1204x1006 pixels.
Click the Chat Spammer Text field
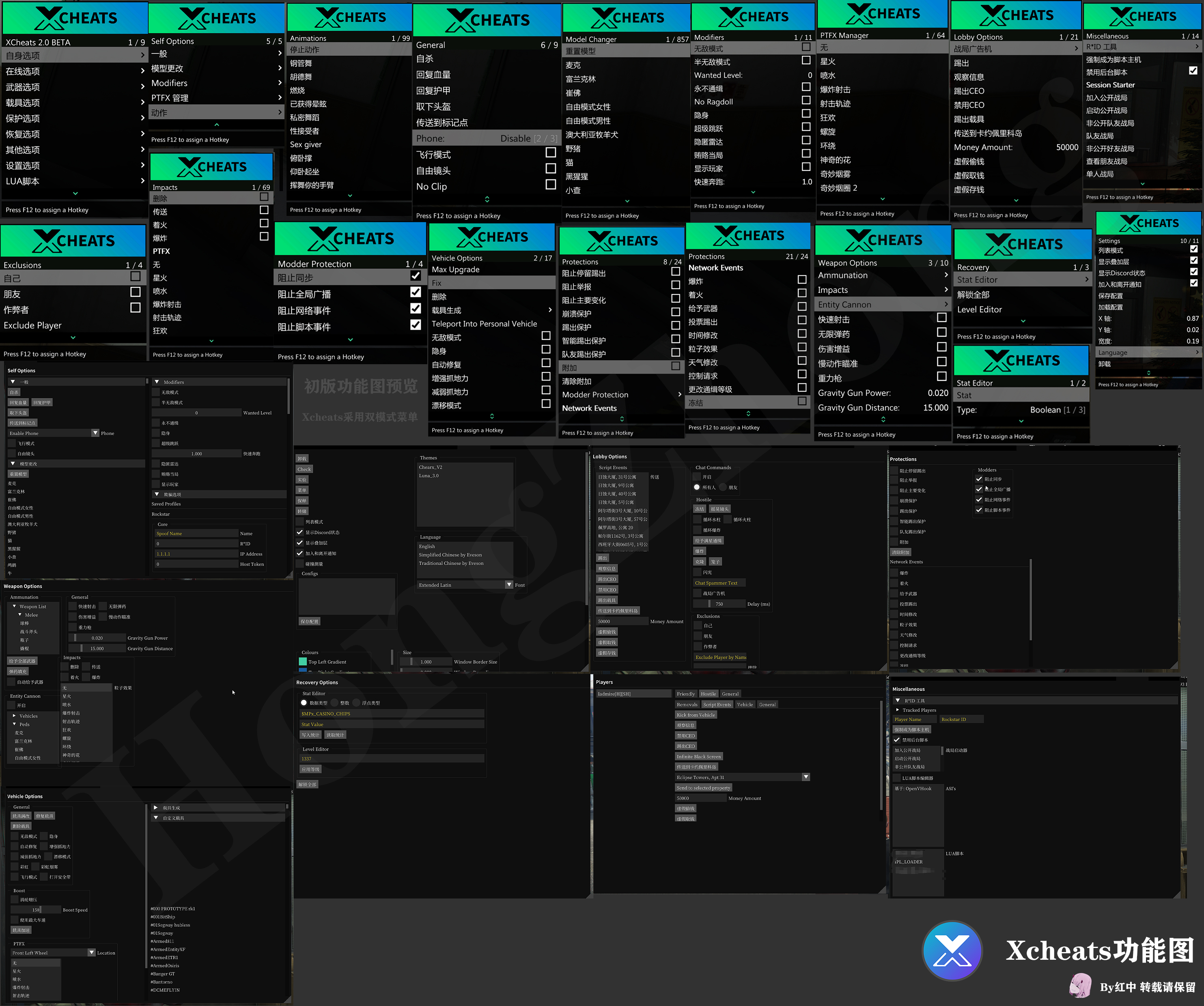tap(719, 583)
